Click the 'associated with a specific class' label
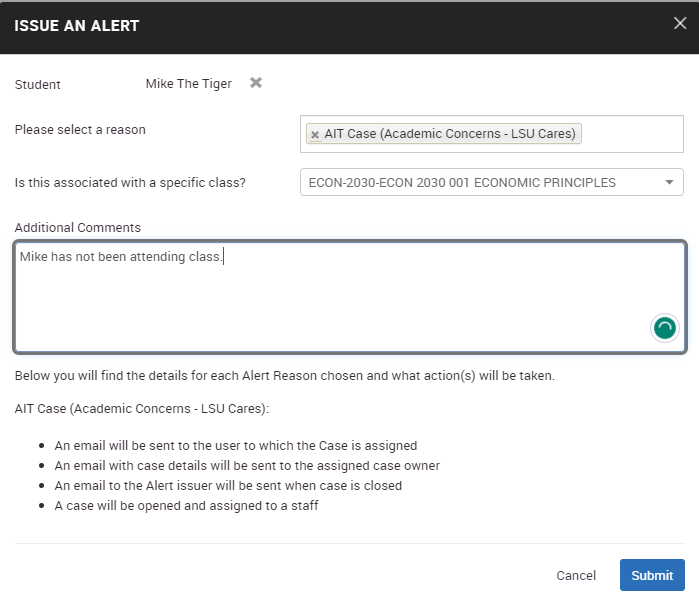 point(130,183)
